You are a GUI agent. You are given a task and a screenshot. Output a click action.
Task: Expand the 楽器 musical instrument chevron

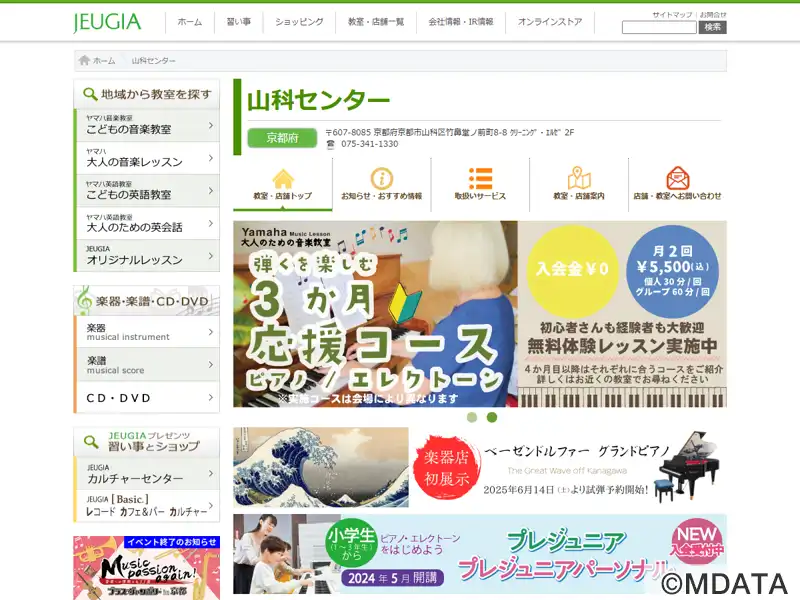[x=211, y=332]
